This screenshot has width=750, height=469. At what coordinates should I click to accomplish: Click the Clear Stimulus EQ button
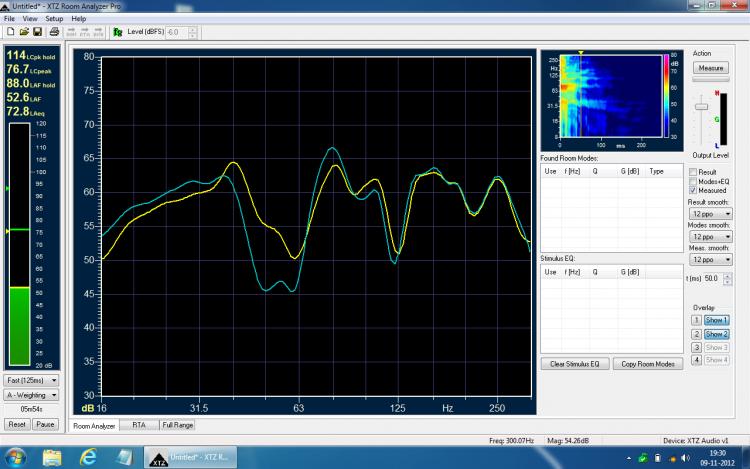[575, 364]
